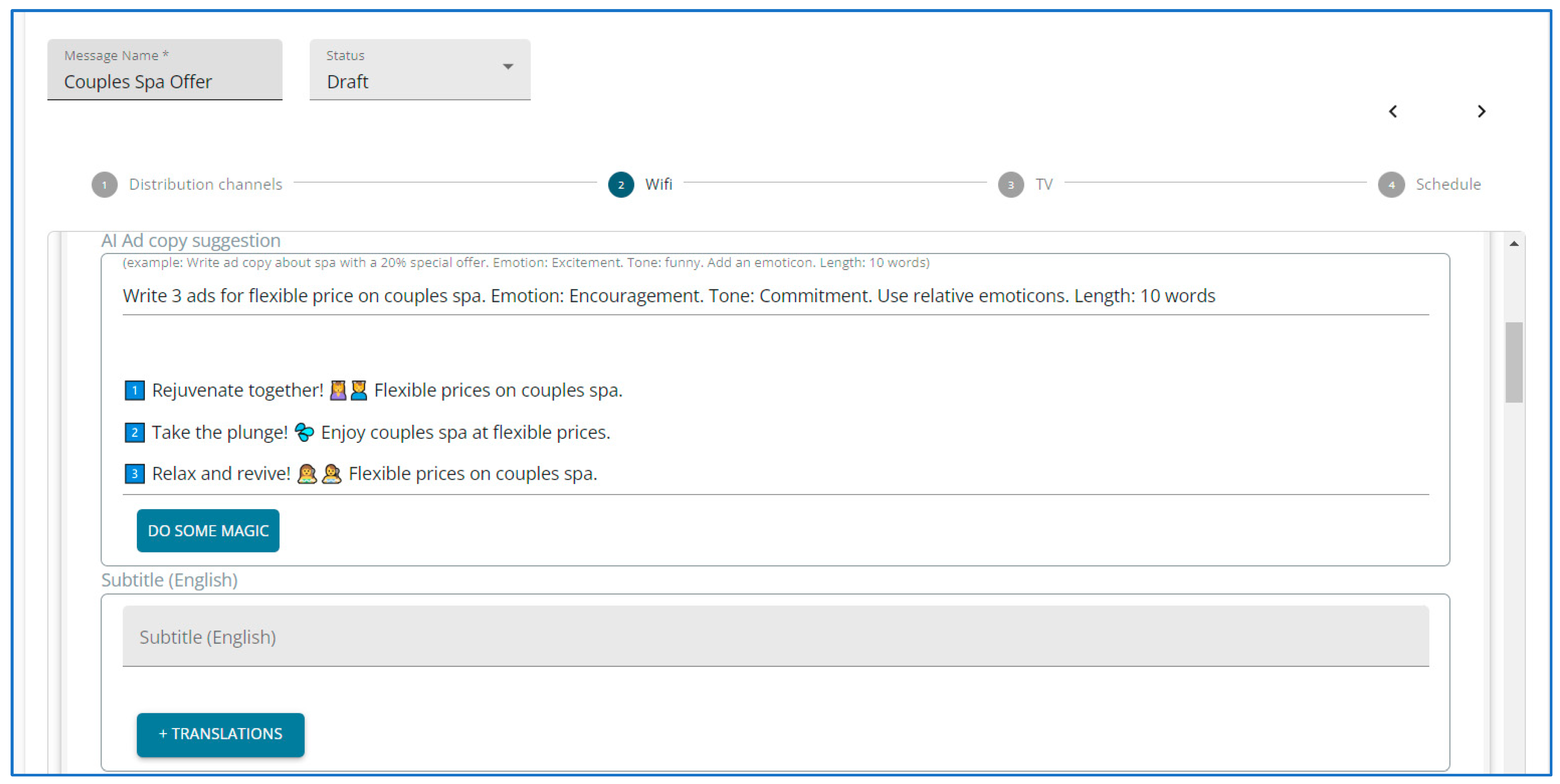1560x784 pixels.
Task: Open the TV step label
Action: point(1043,184)
